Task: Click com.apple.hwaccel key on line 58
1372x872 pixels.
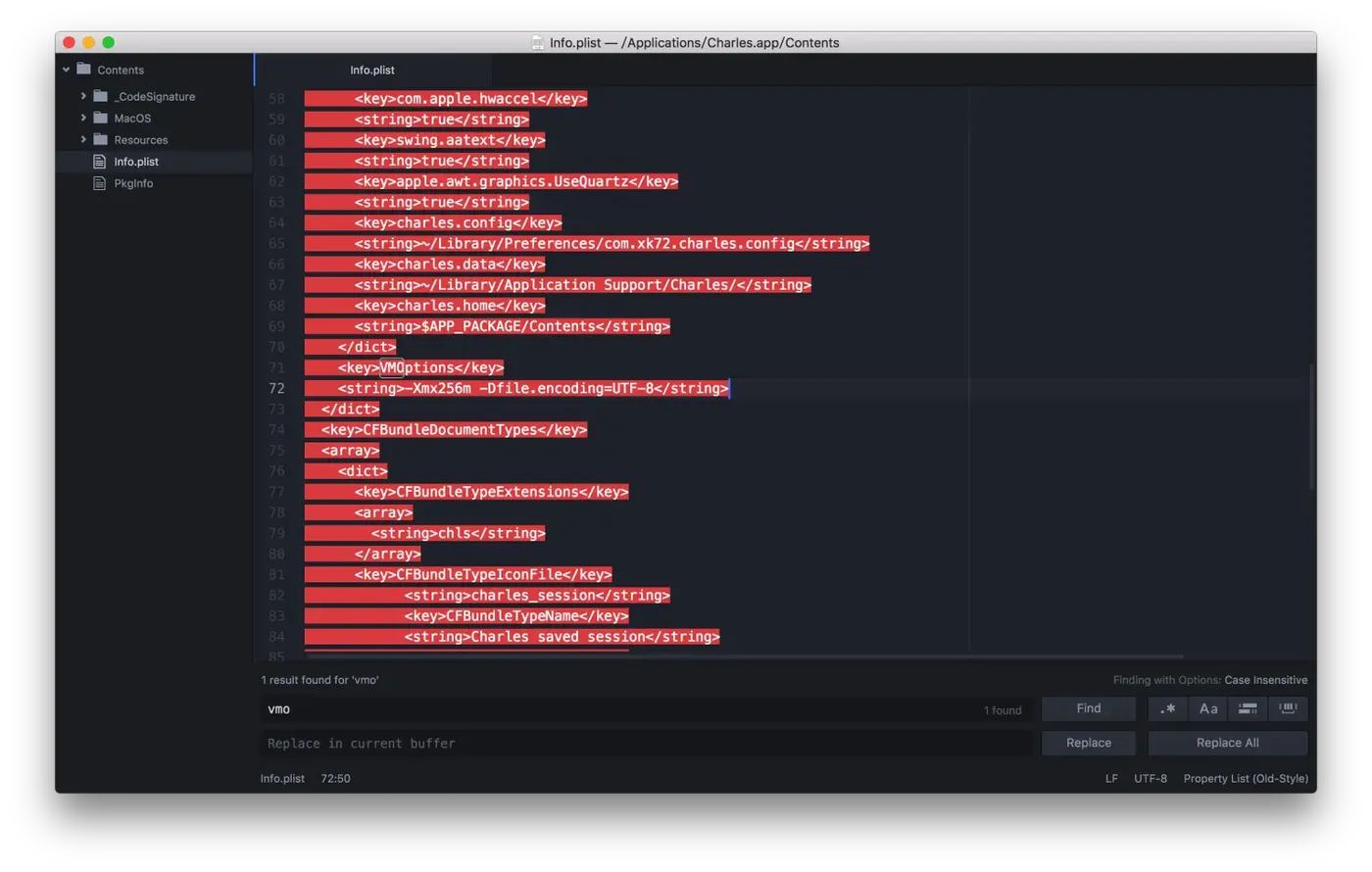Action: click(x=466, y=99)
